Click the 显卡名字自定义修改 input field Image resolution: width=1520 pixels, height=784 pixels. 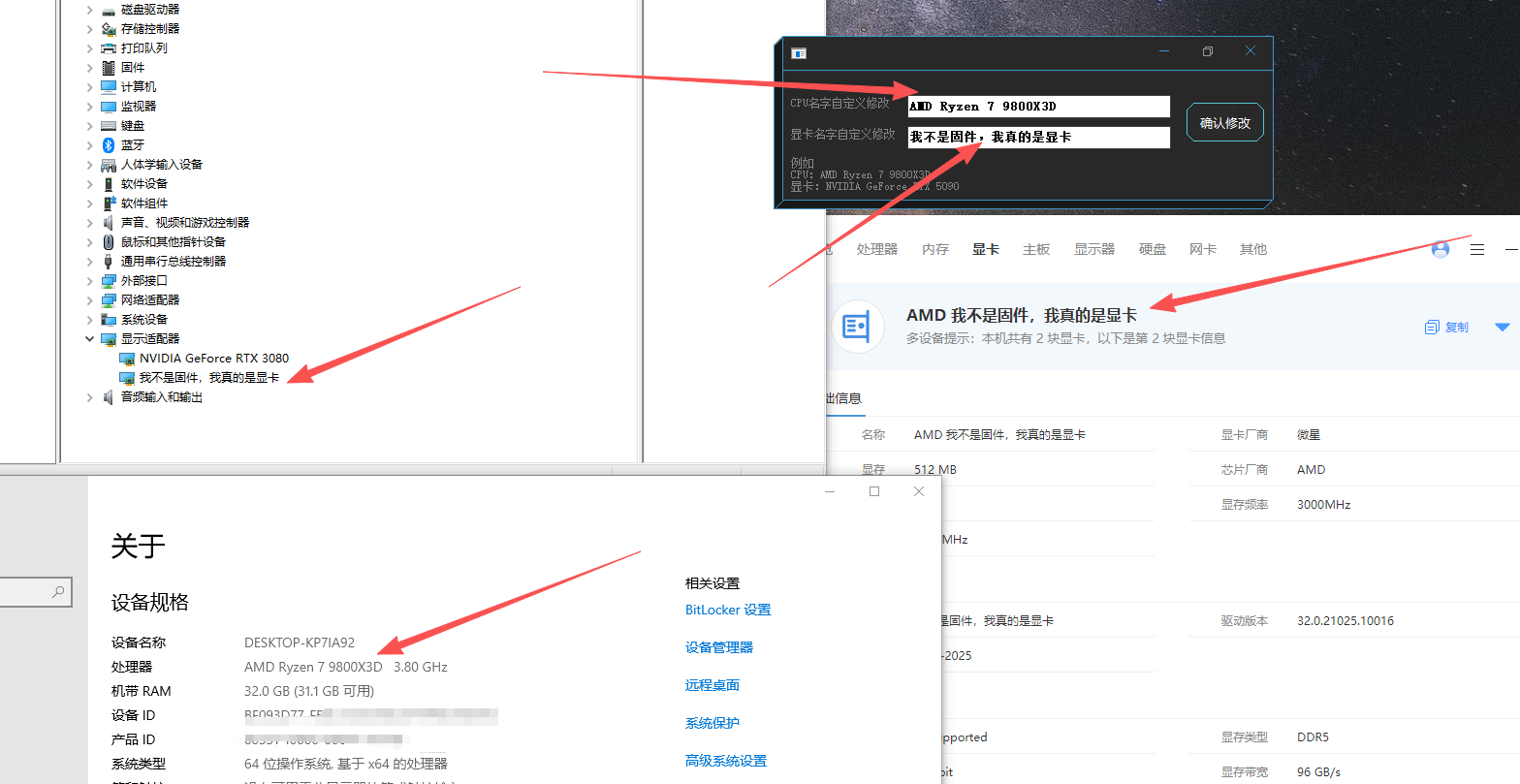(x=1038, y=138)
